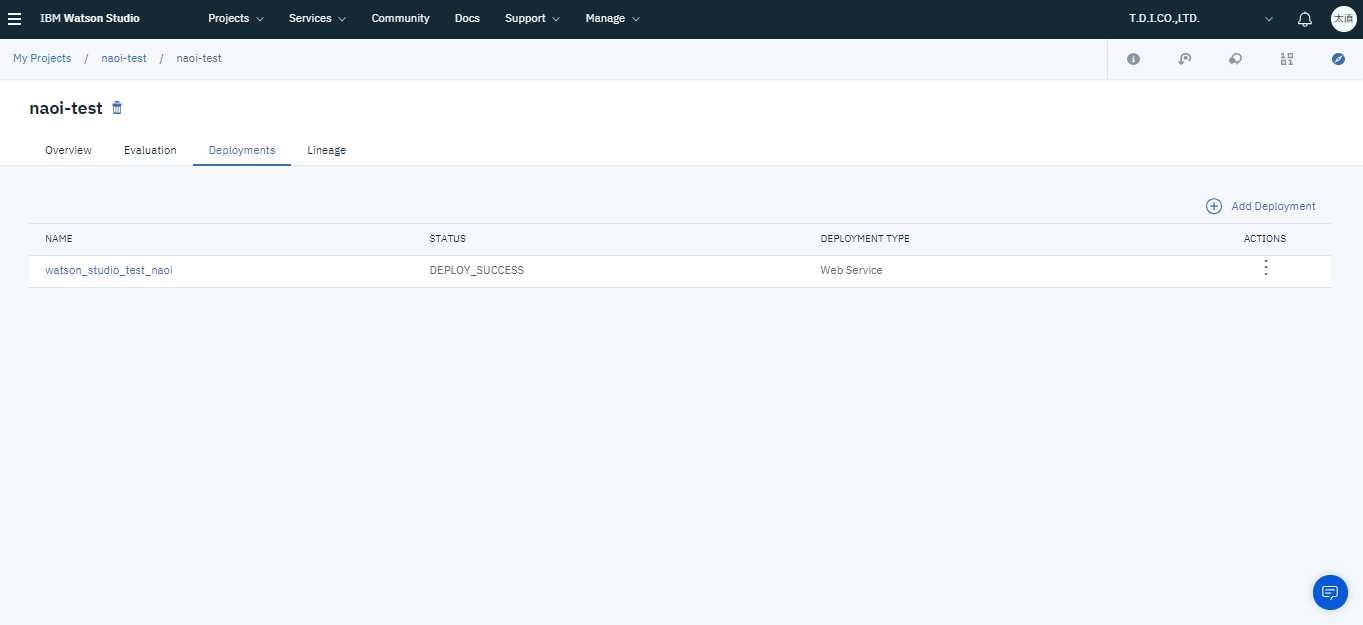Image resolution: width=1363 pixels, height=625 pixels.
Task: Open the version history icon
Action: [x=1184, y=59]
